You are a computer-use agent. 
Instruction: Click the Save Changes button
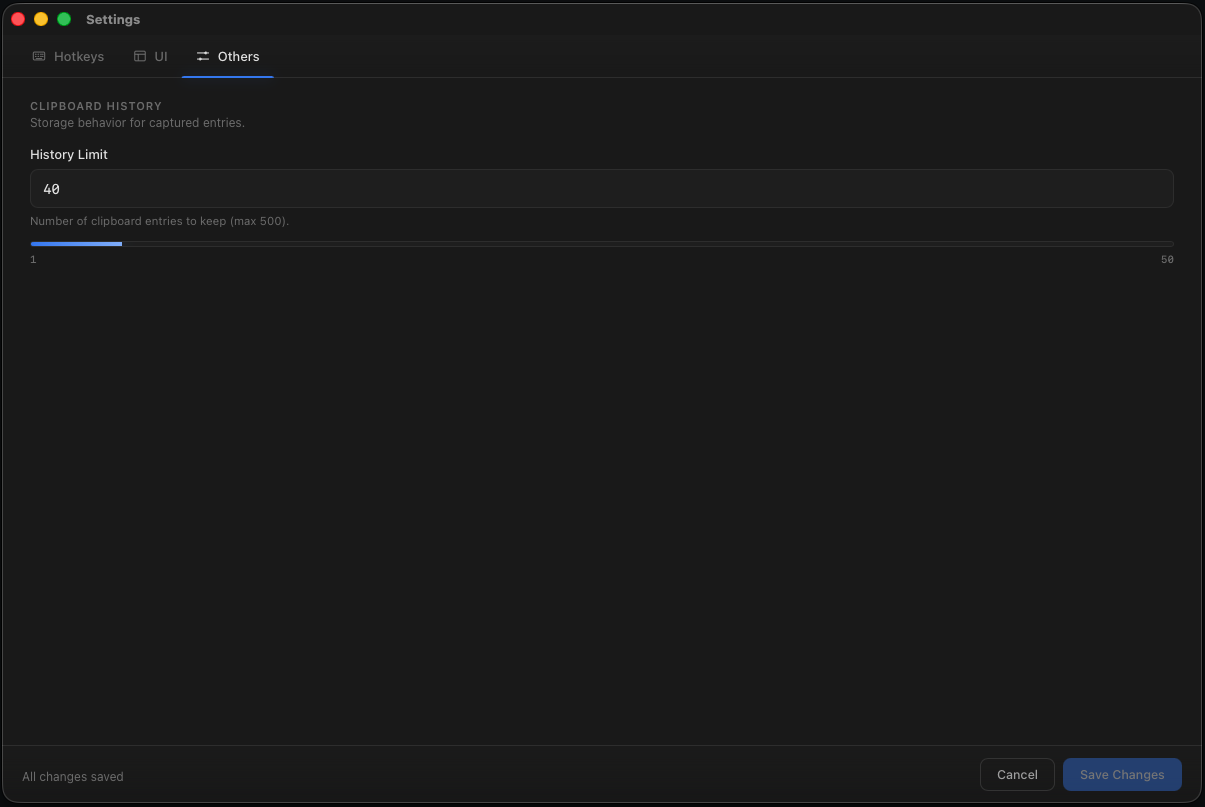pyautogui.click(x=1122, y=775)
